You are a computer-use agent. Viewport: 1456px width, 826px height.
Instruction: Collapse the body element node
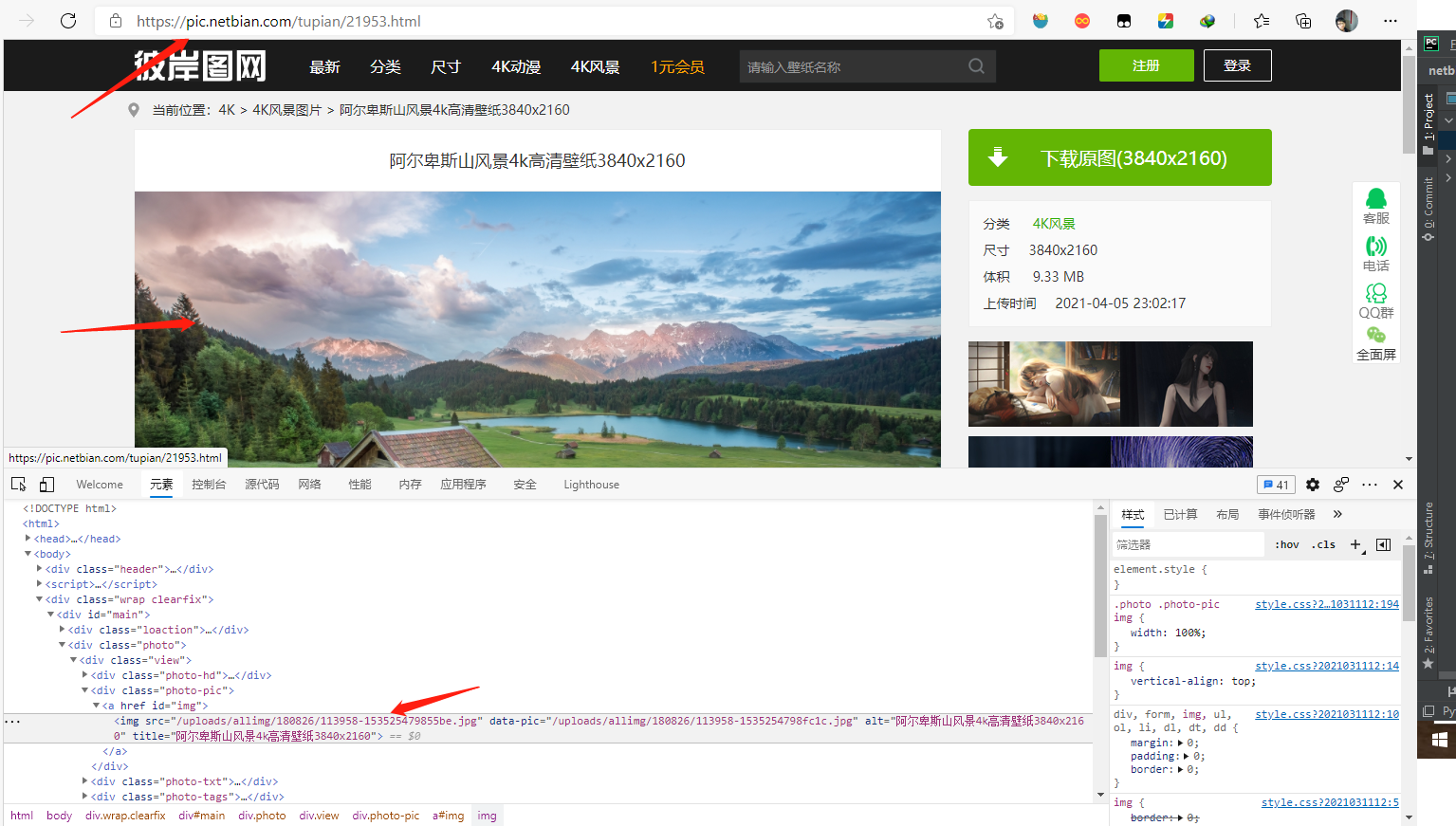[28, 554]
